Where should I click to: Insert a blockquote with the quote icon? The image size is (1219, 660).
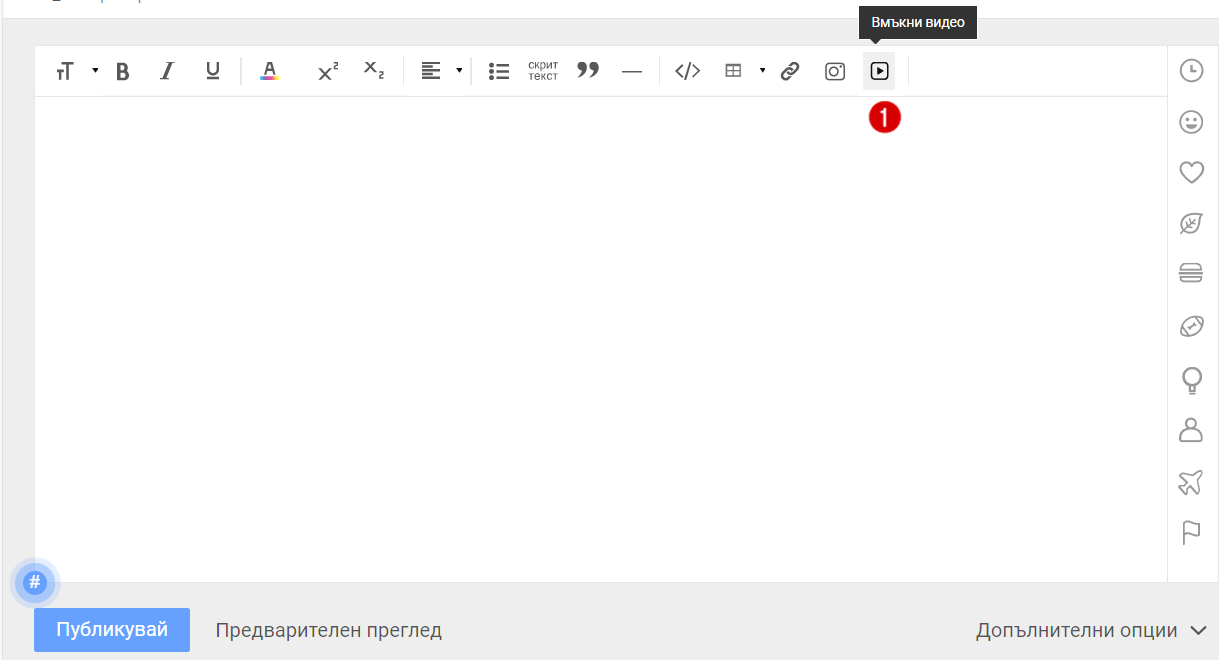coord(588,71)
